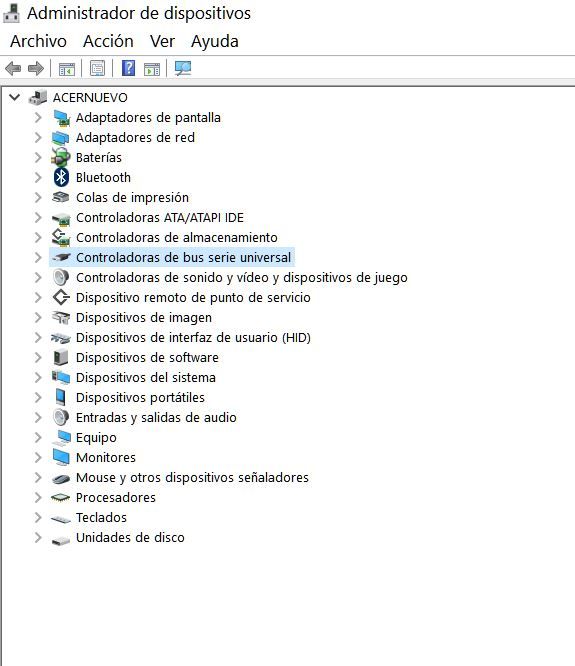Click Scan for hardware changes monitor icon
The image size is (575, 666).
tap(183, 68)
